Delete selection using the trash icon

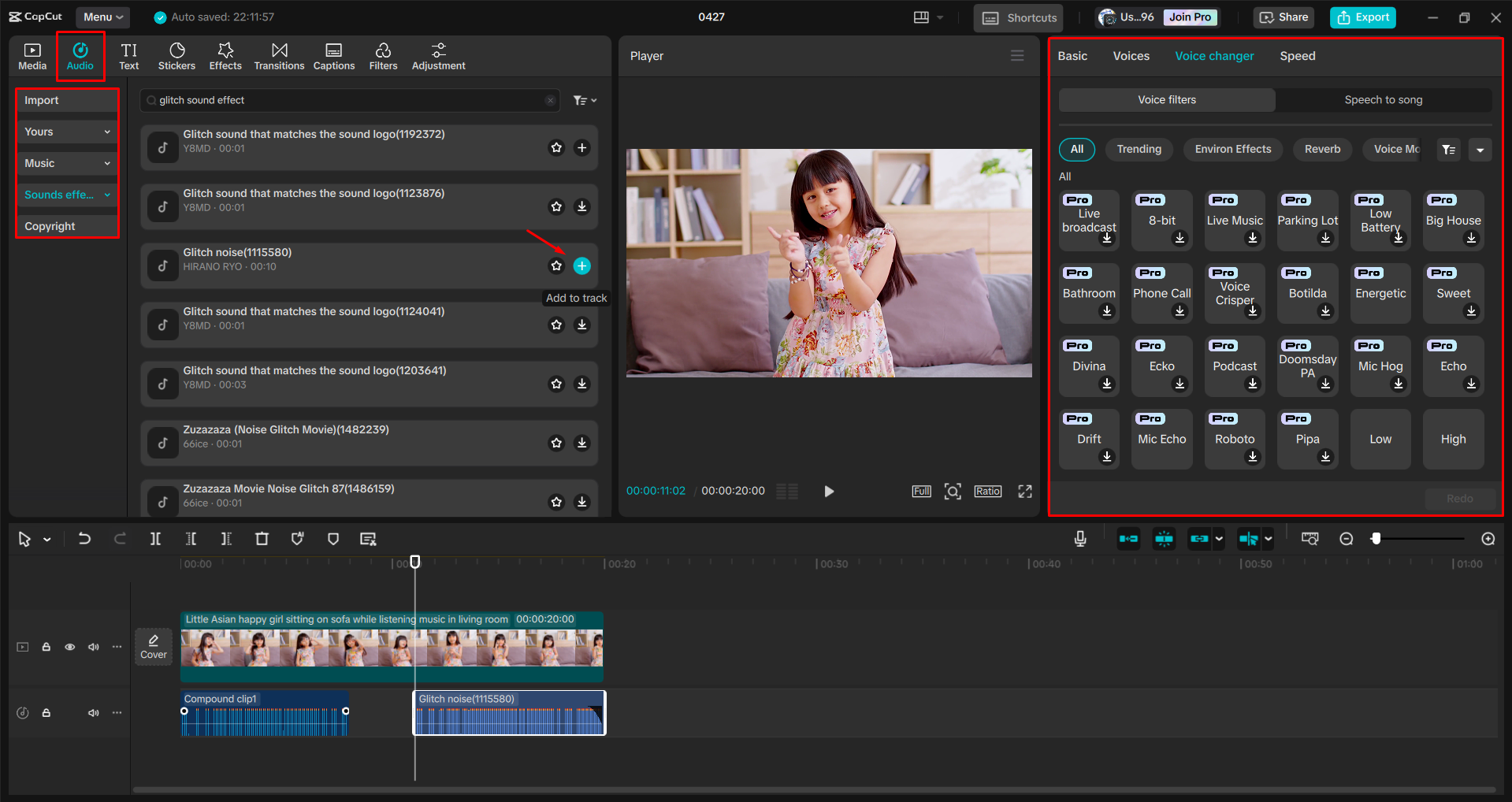tap(262, 539)
